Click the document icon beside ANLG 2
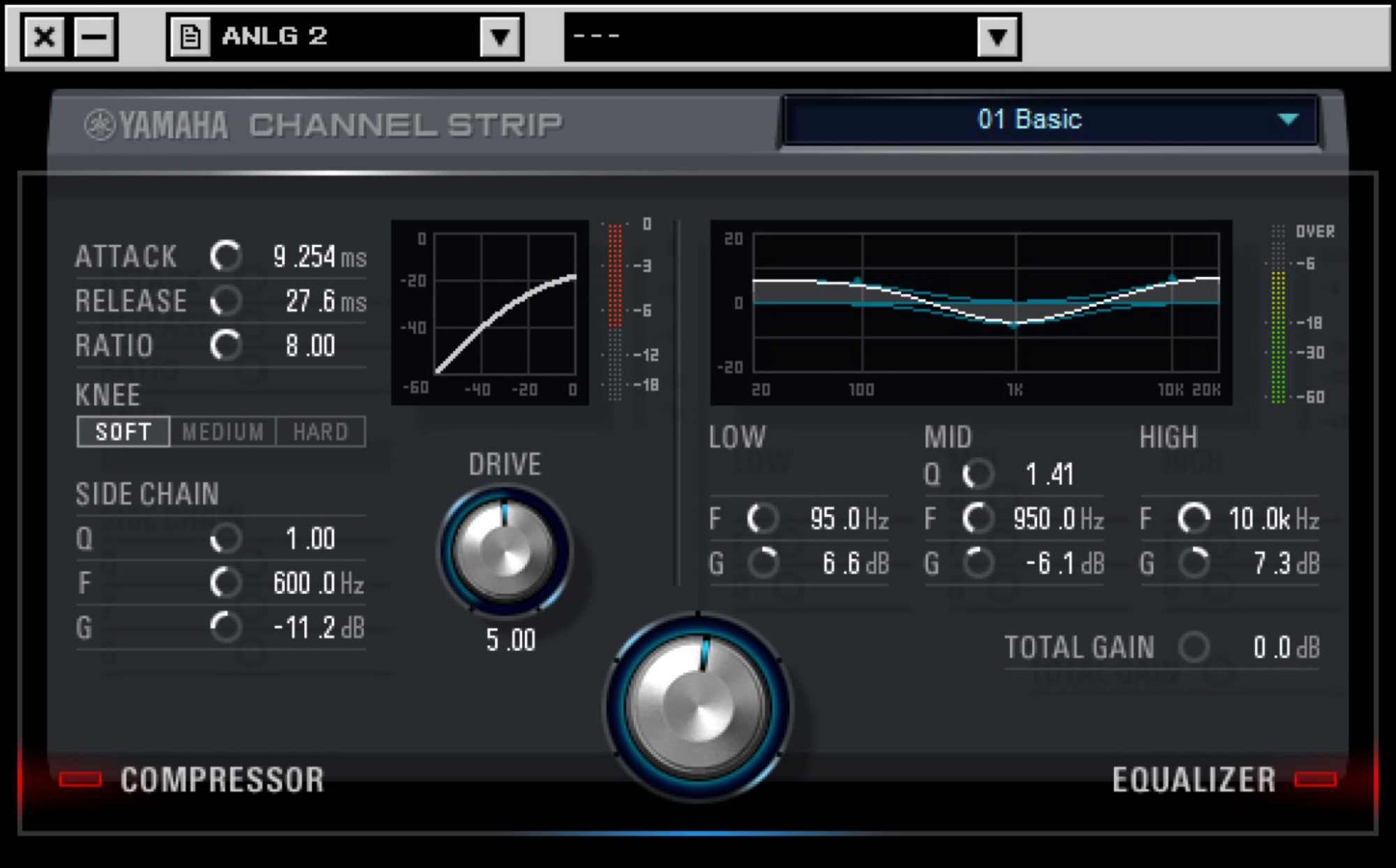 190,36
